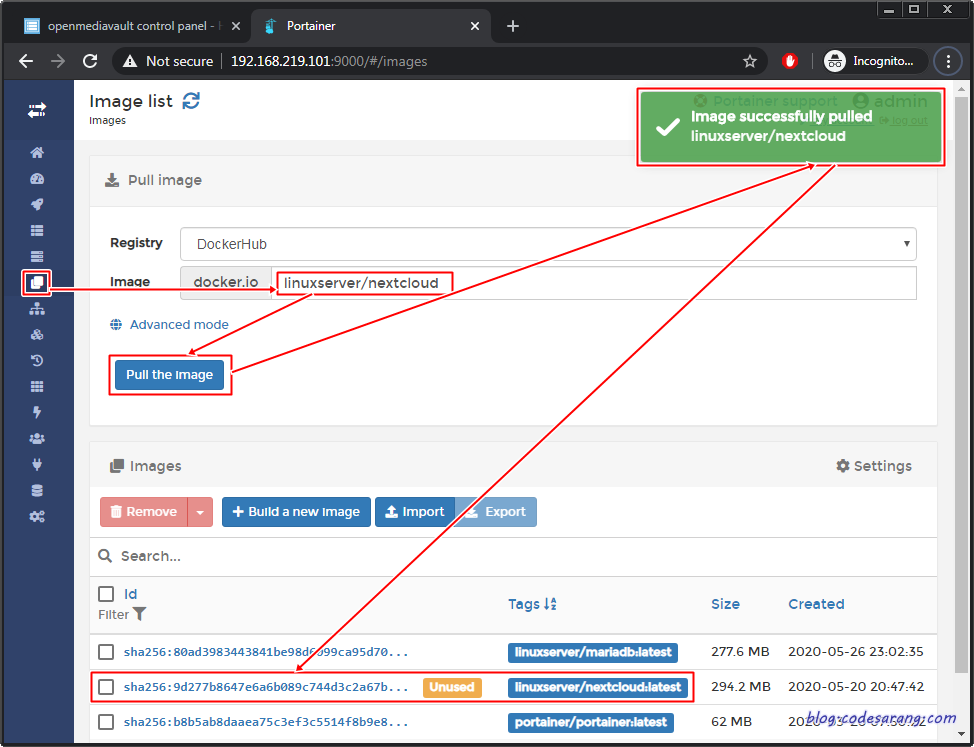Screen dimensions: 974x747
Task: Select the portainer/portainer image checkbox
Action: tap(106, 722)
